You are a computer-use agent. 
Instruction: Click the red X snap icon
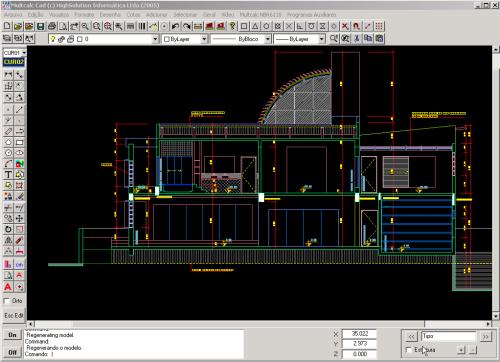(x=345, y=26)
